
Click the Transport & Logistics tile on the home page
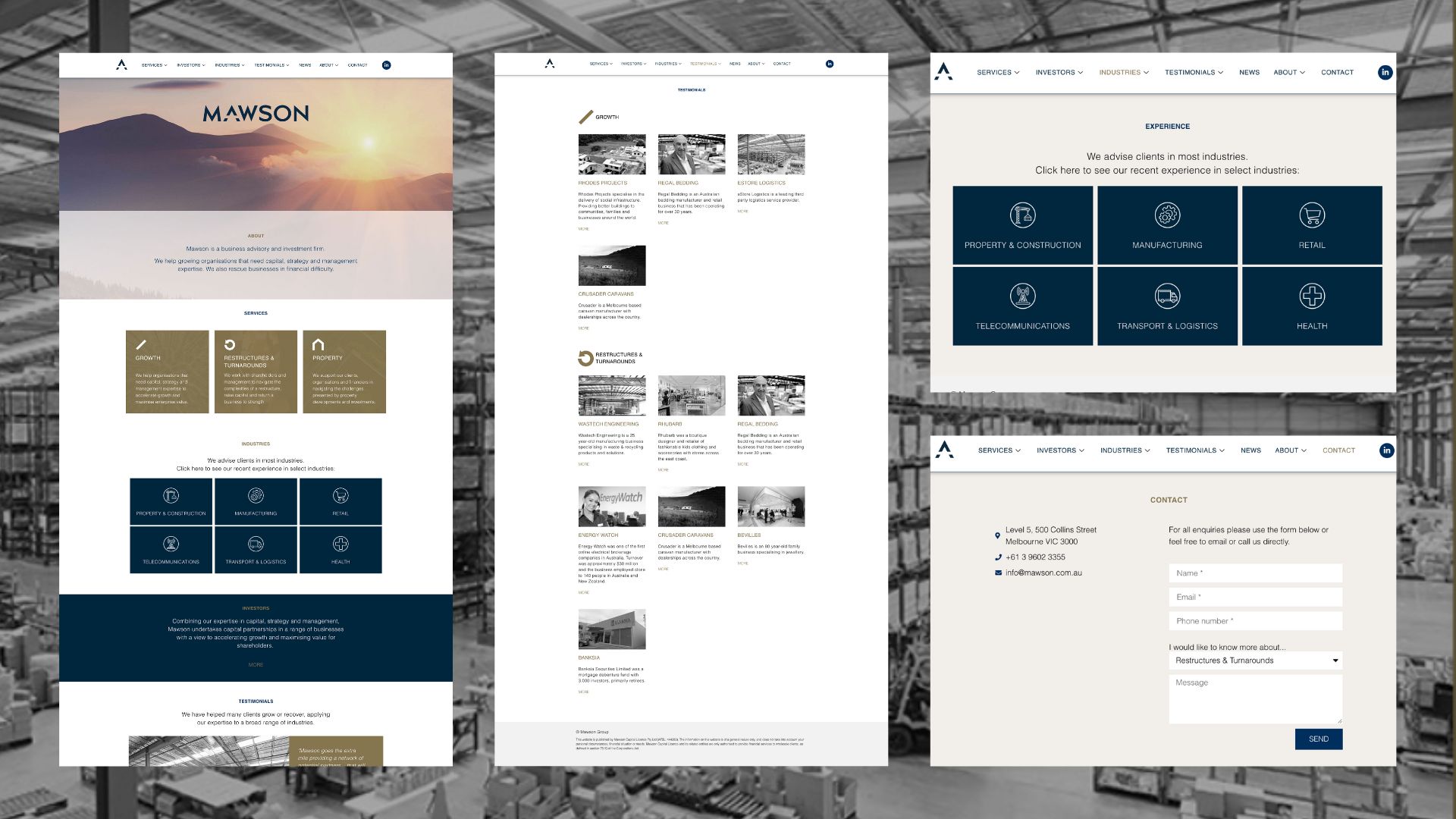256,550
